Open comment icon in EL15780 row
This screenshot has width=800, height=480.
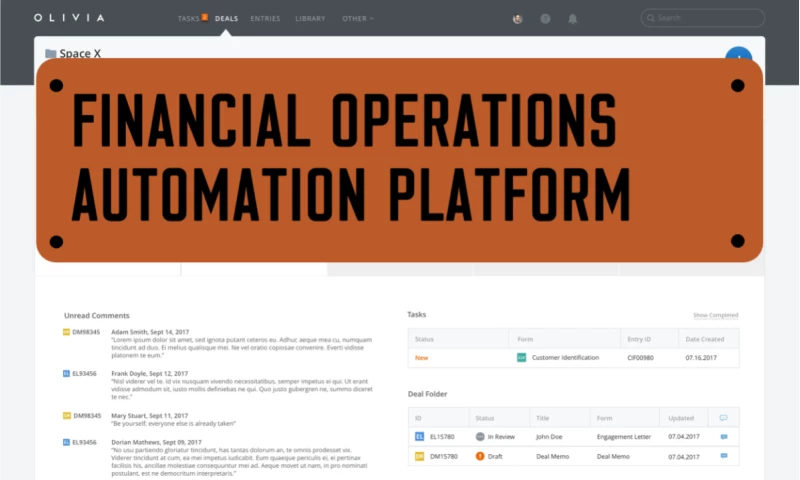tap(723, 437)
